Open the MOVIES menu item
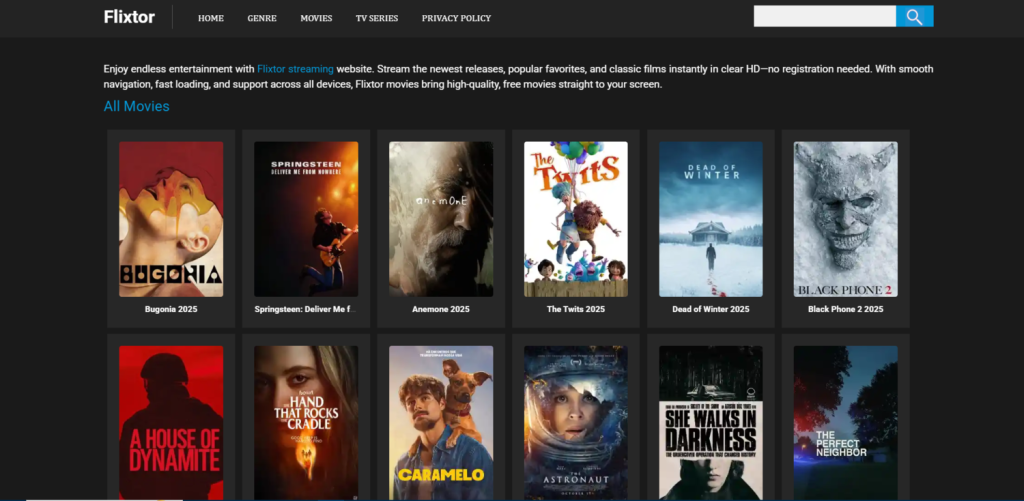 pos(316,18)
